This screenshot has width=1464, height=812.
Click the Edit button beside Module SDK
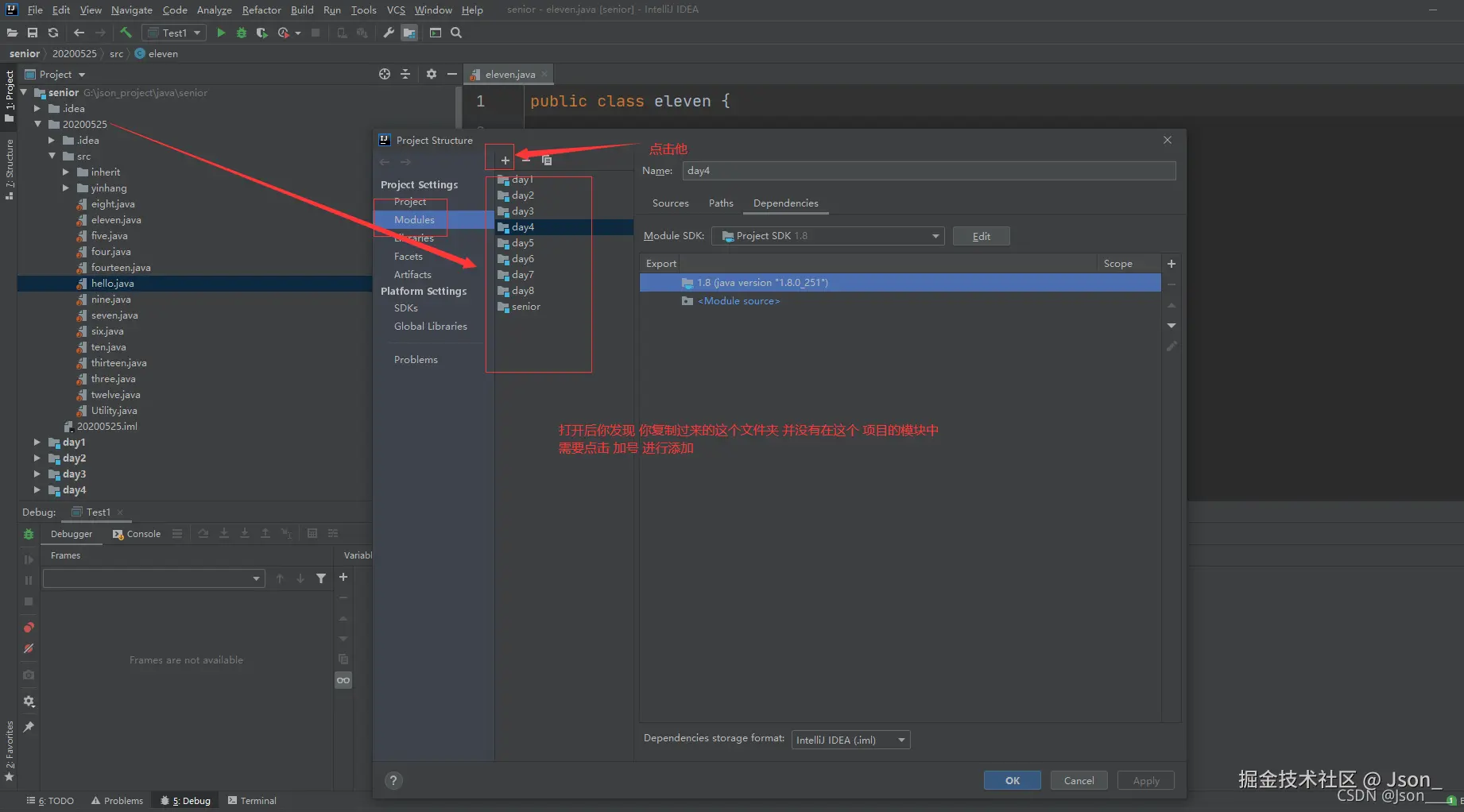[981, 236]
